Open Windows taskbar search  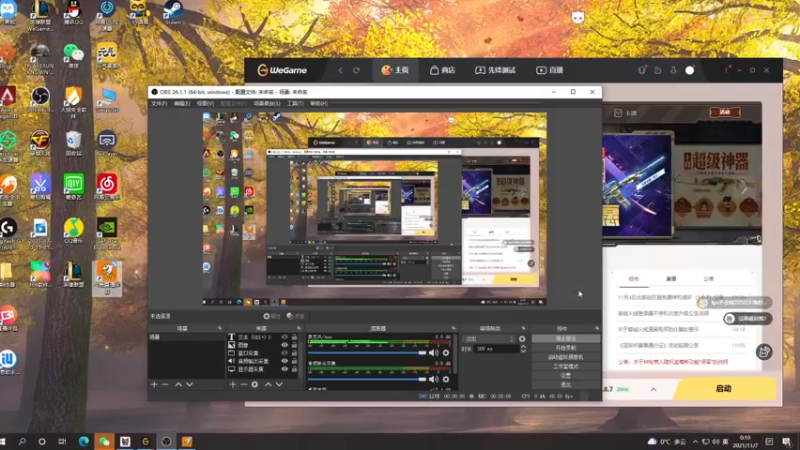tap(22, 441)
